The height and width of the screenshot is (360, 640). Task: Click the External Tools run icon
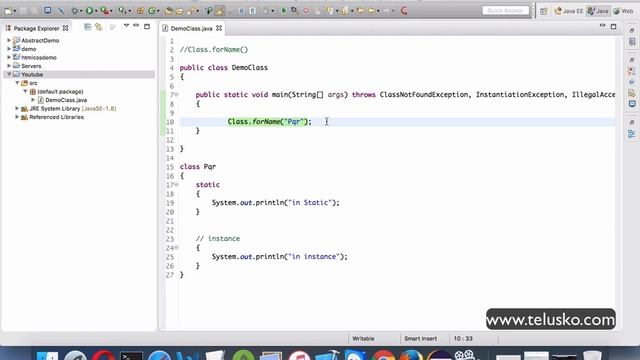(x=122, y=11)
